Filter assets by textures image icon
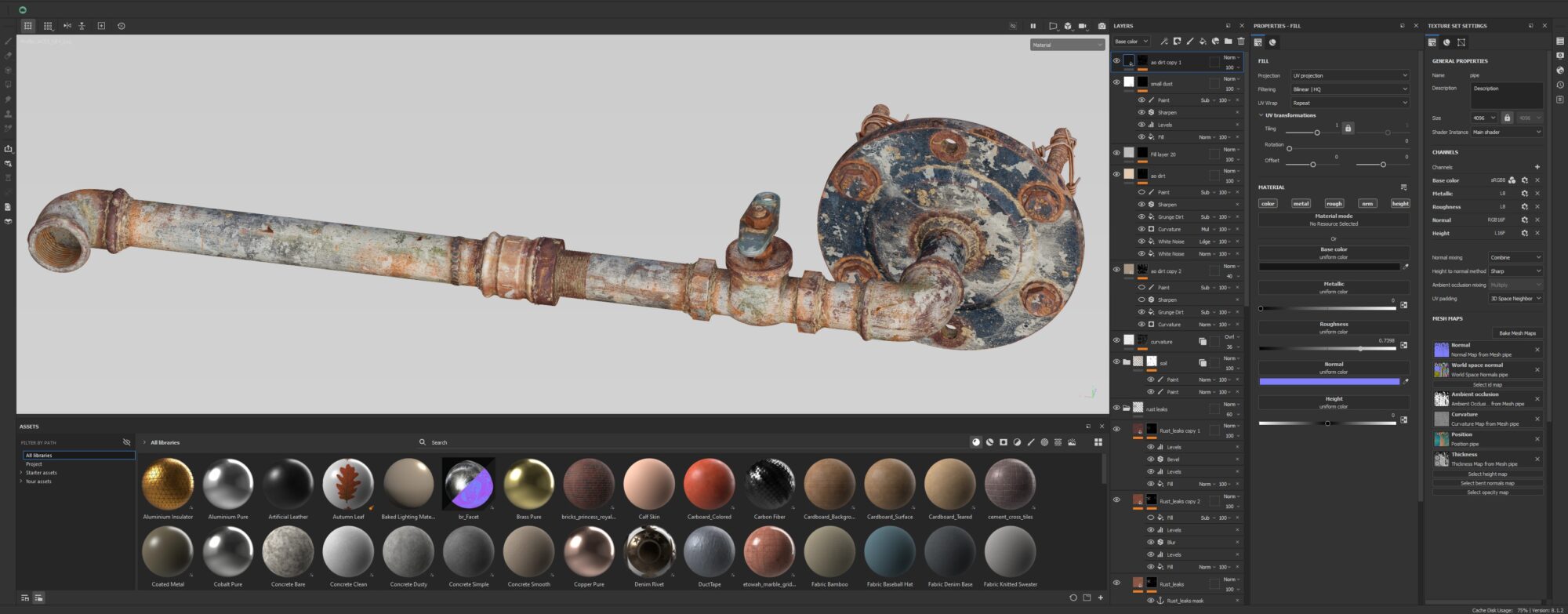The width and height of the screenshot is (1568, 614). click(1072, 442)
